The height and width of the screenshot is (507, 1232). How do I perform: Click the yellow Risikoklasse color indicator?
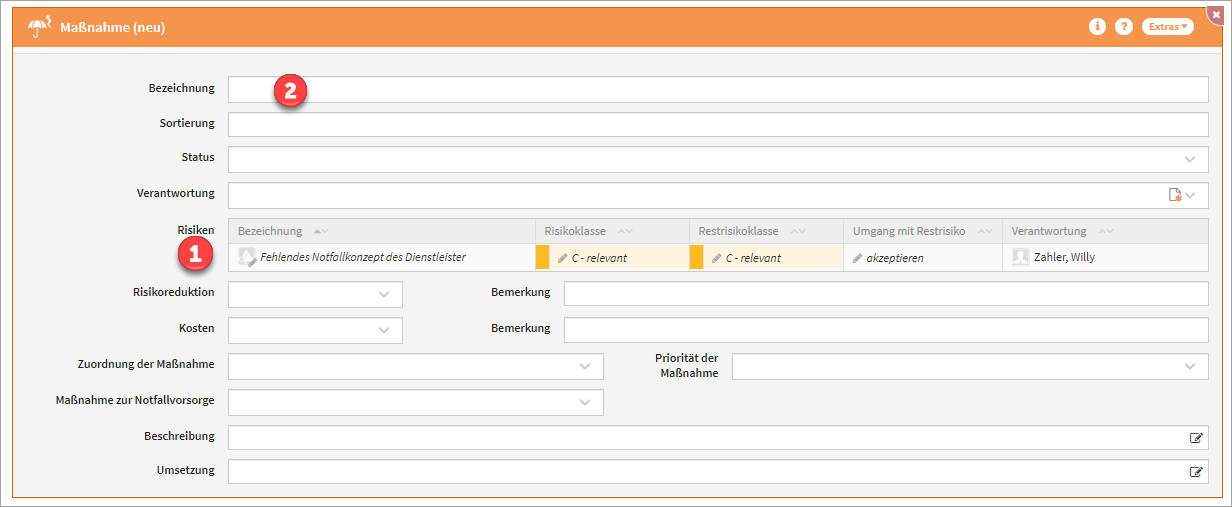(x=543, y=257)
